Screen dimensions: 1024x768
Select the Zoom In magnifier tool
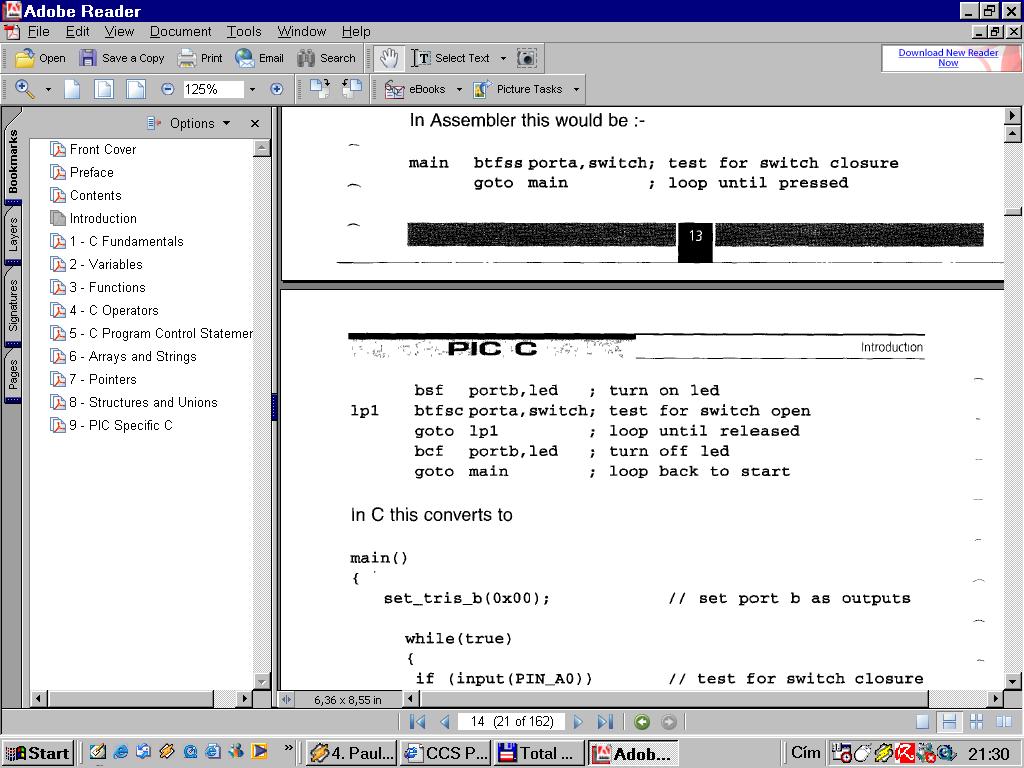(25, 89)
